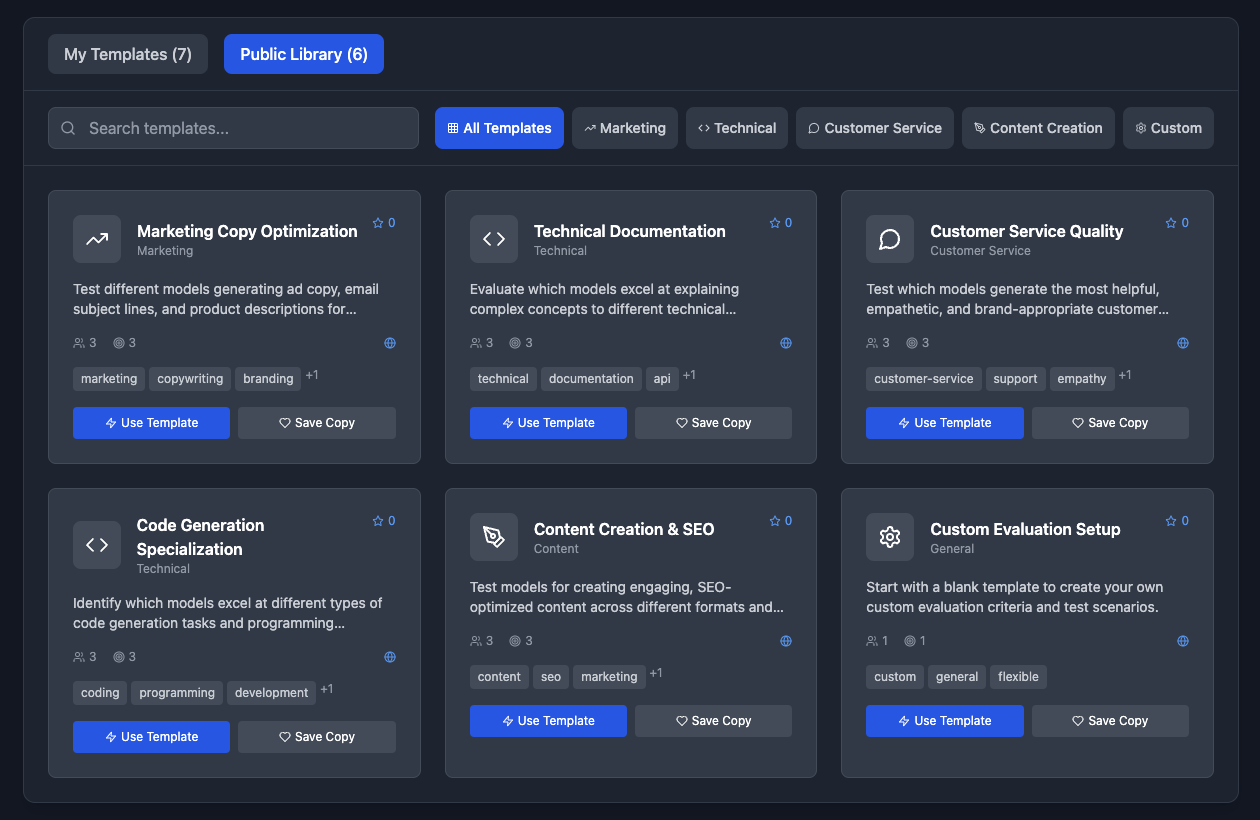
Task: Save a copy of Marketing Copy Optimization
Action: [317, 423]
